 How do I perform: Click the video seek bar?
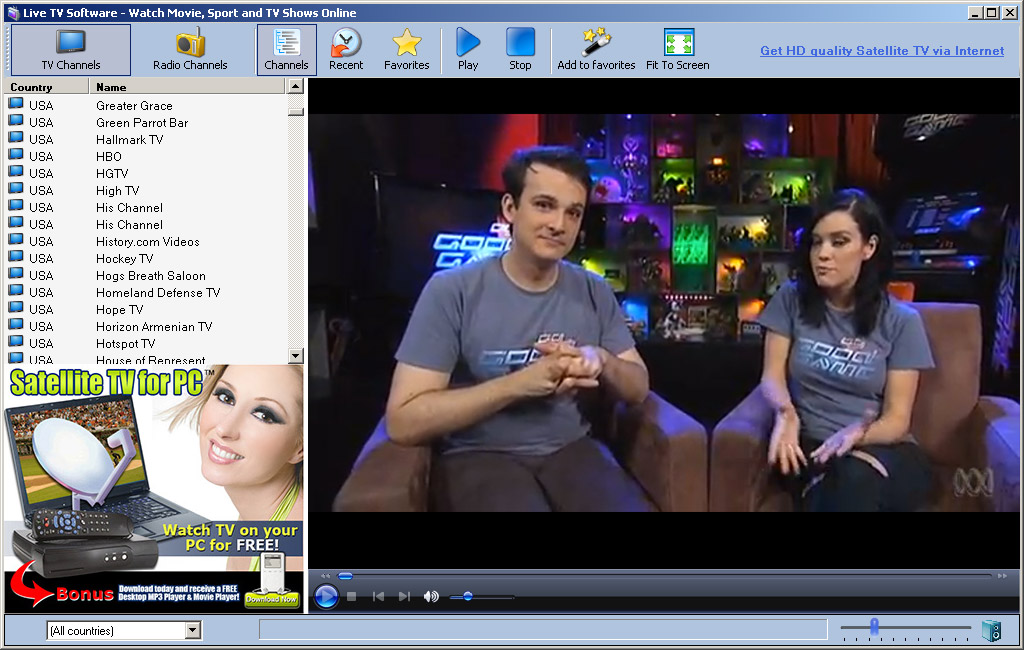[x=664, y=576]
